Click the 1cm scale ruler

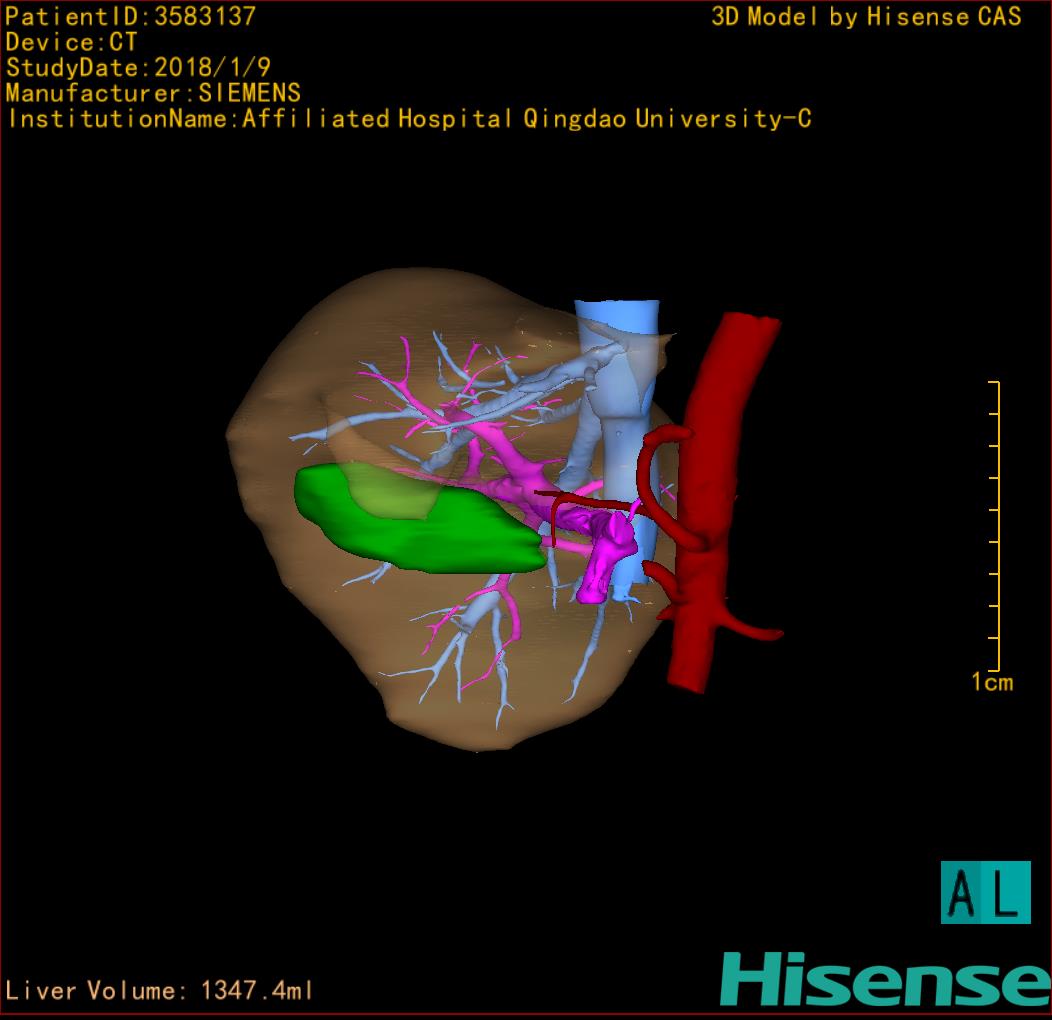(x=996, y=526)
